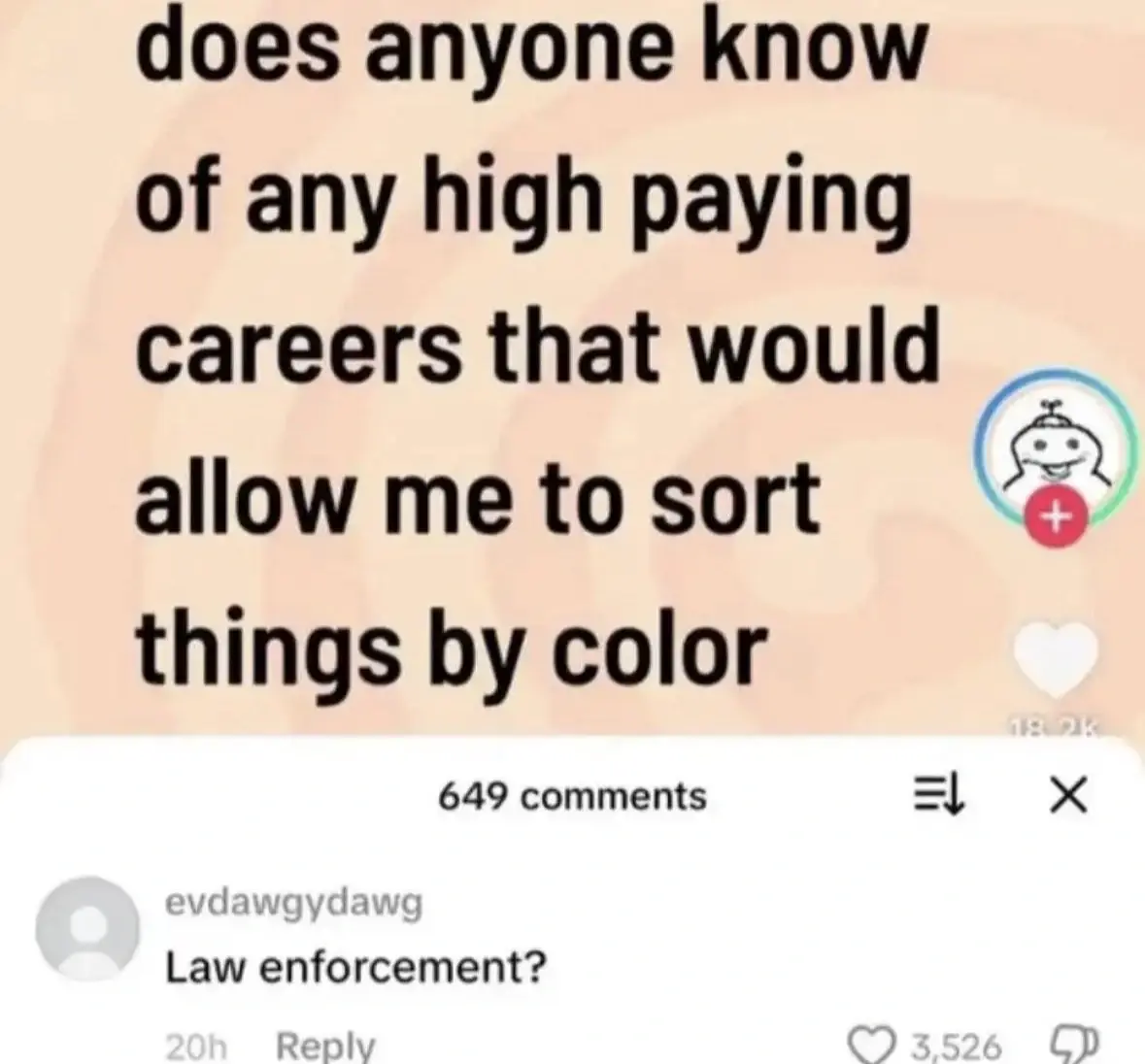This screenshot has width=1145, height=1064.
Task: Reply to the Law enforcement comment
Action: 325,1045
